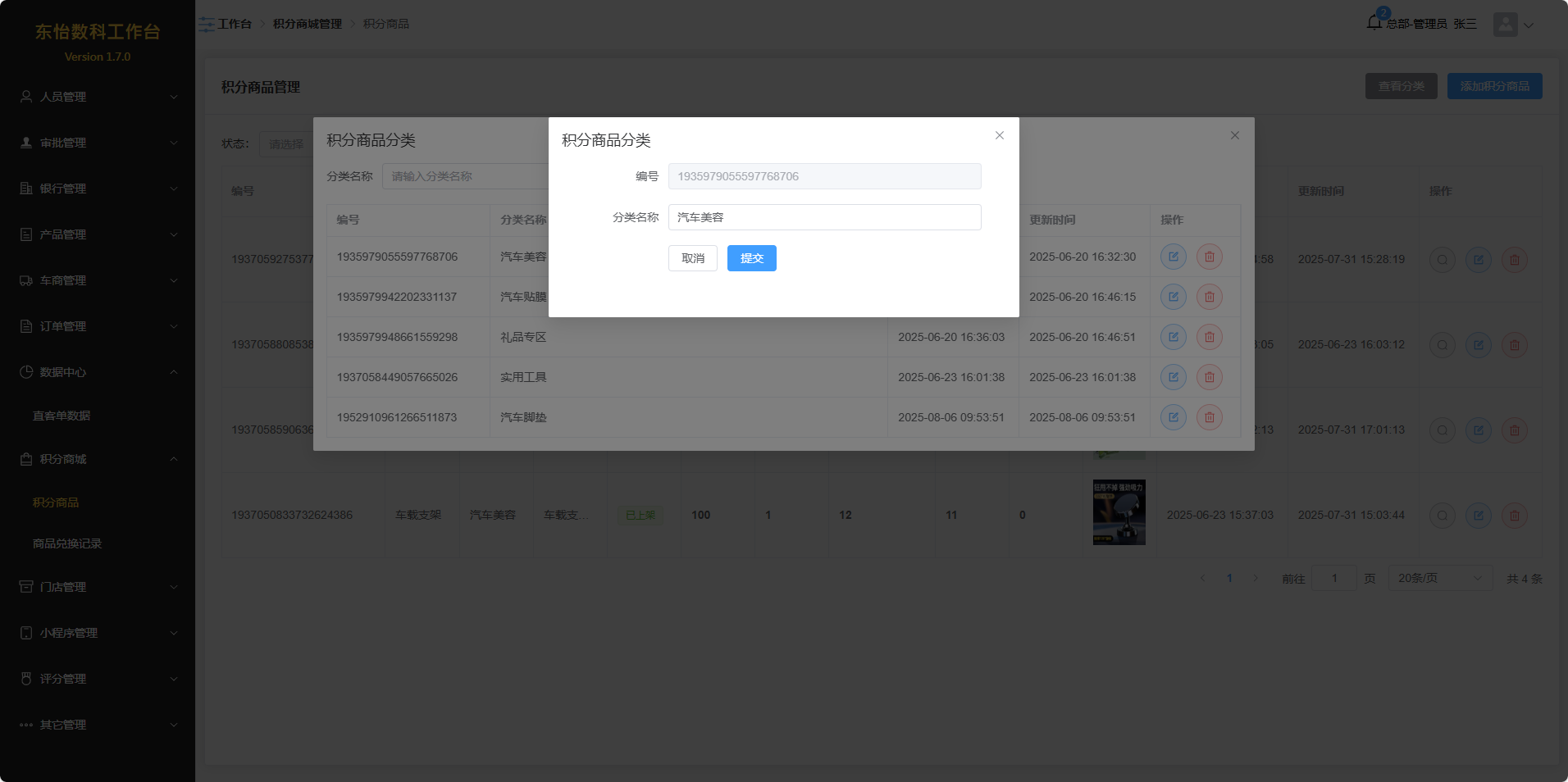Image resolution: width=1568 pixels, height=782 pixels.
Task: Click delete icon for 实用工具 category row
Action: (1209, 377)
